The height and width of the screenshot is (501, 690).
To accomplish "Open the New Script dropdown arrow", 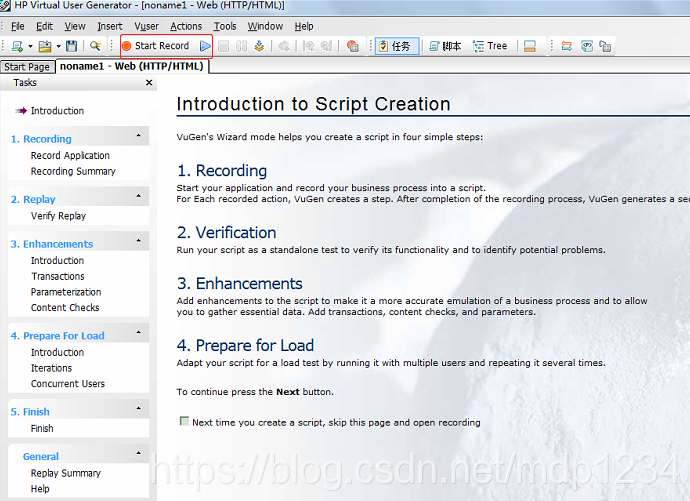I will pyautogui.click(x=30, y=46).
